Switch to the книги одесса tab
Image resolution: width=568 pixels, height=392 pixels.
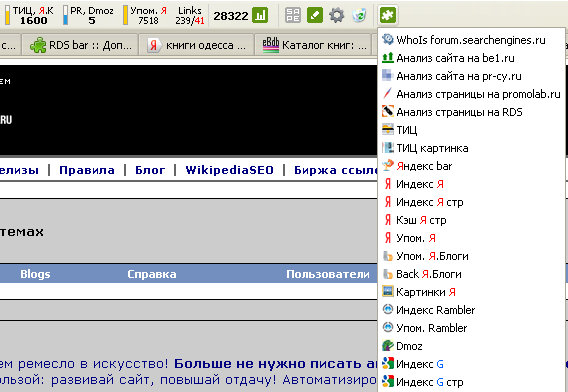[x=197, y=45]
